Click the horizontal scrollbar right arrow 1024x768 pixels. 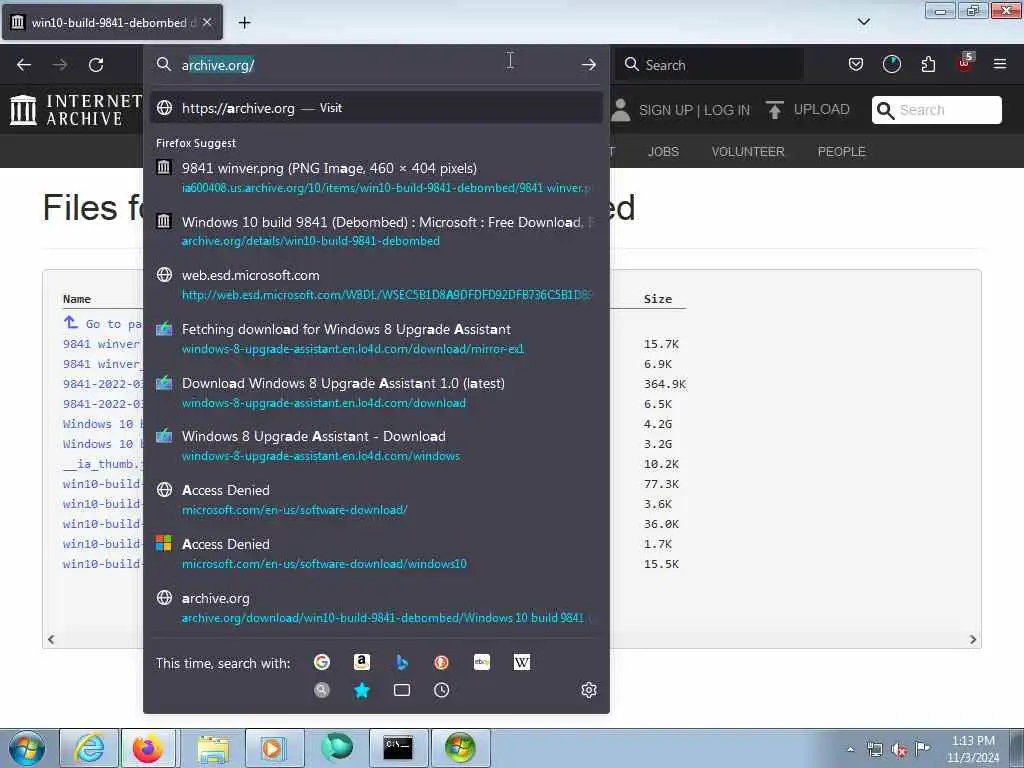point(973,639)
